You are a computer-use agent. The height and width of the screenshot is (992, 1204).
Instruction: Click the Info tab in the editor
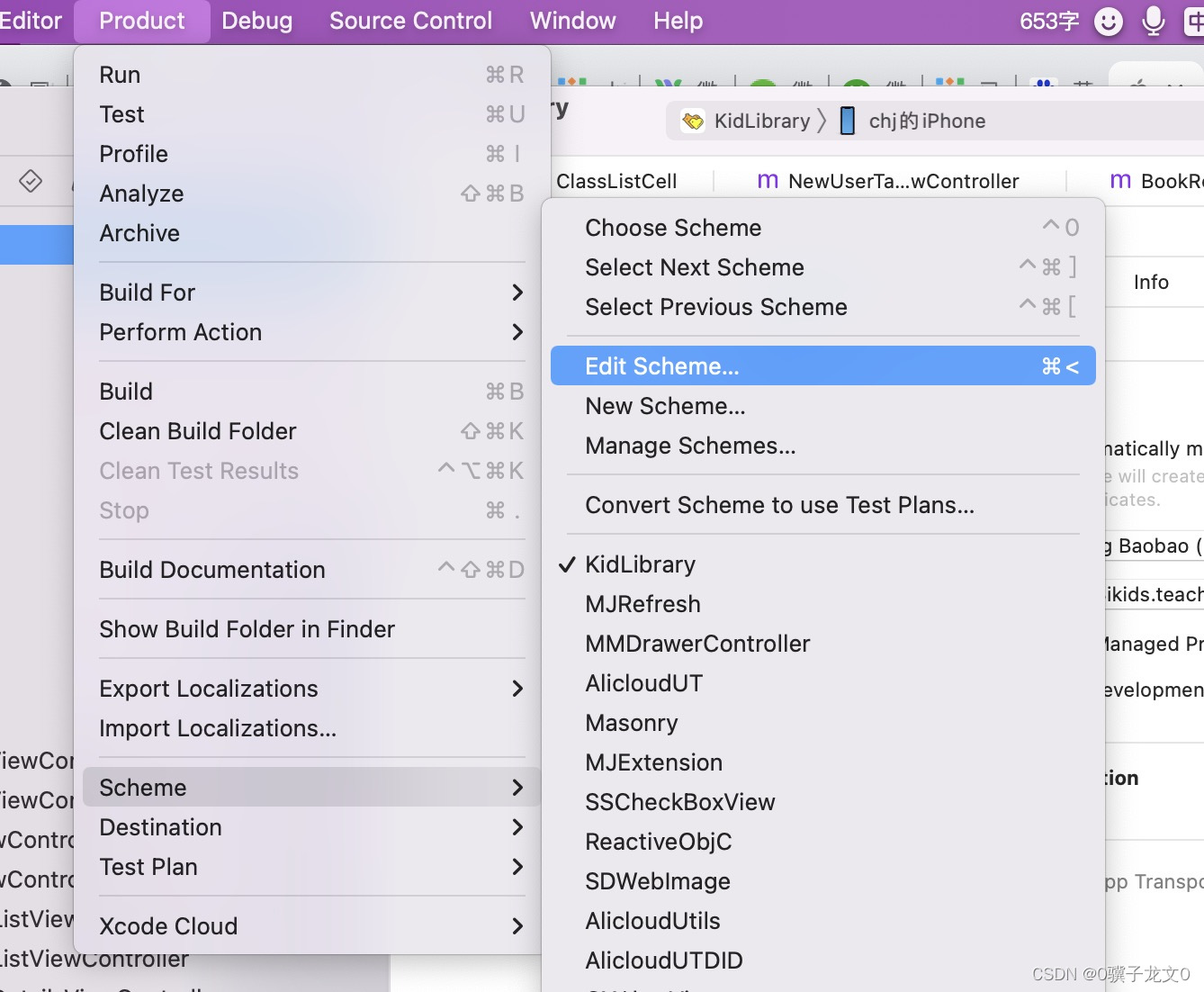click(x=1151, y=282)
